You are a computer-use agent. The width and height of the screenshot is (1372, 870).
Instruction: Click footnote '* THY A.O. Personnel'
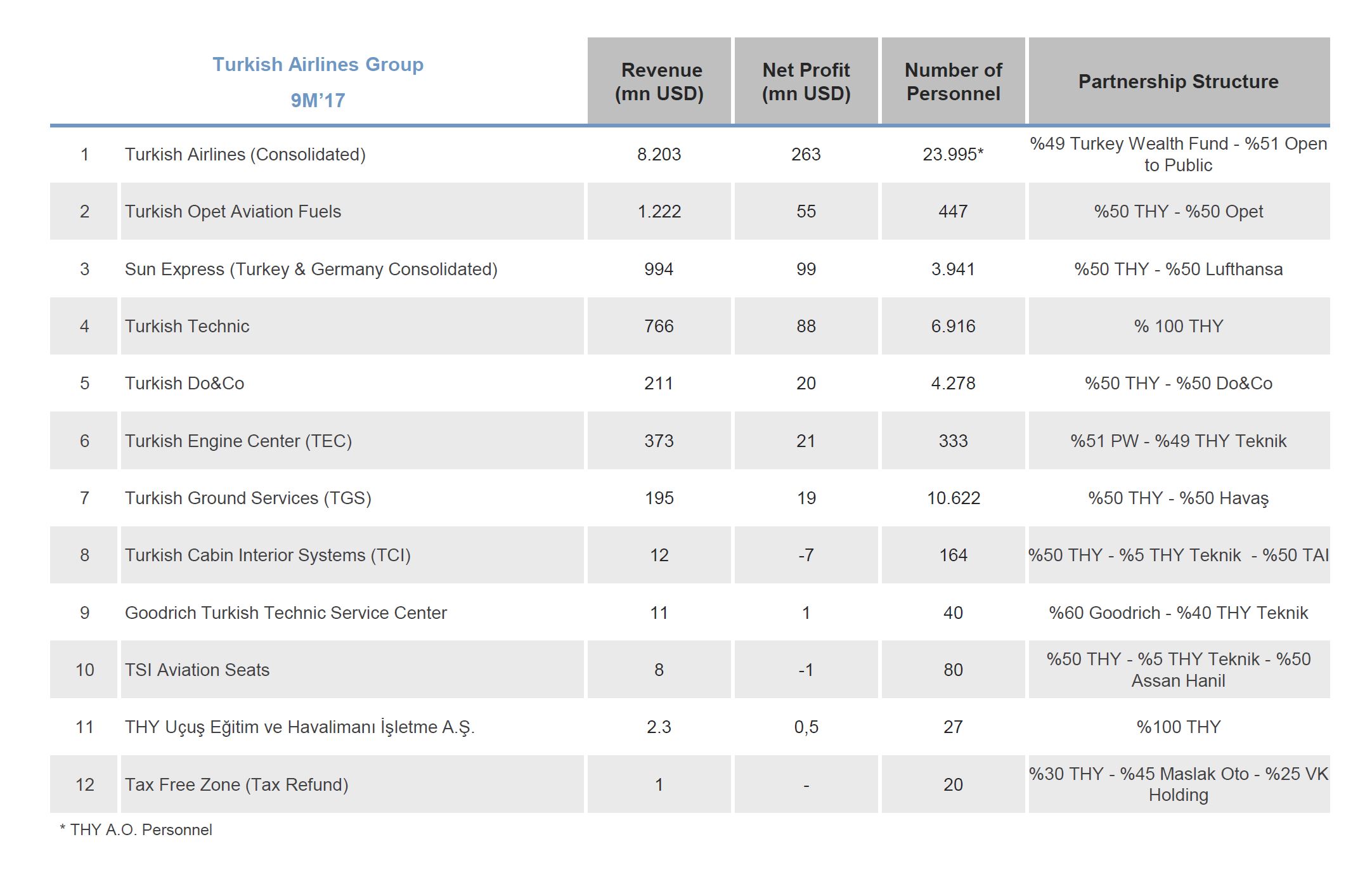136,830
